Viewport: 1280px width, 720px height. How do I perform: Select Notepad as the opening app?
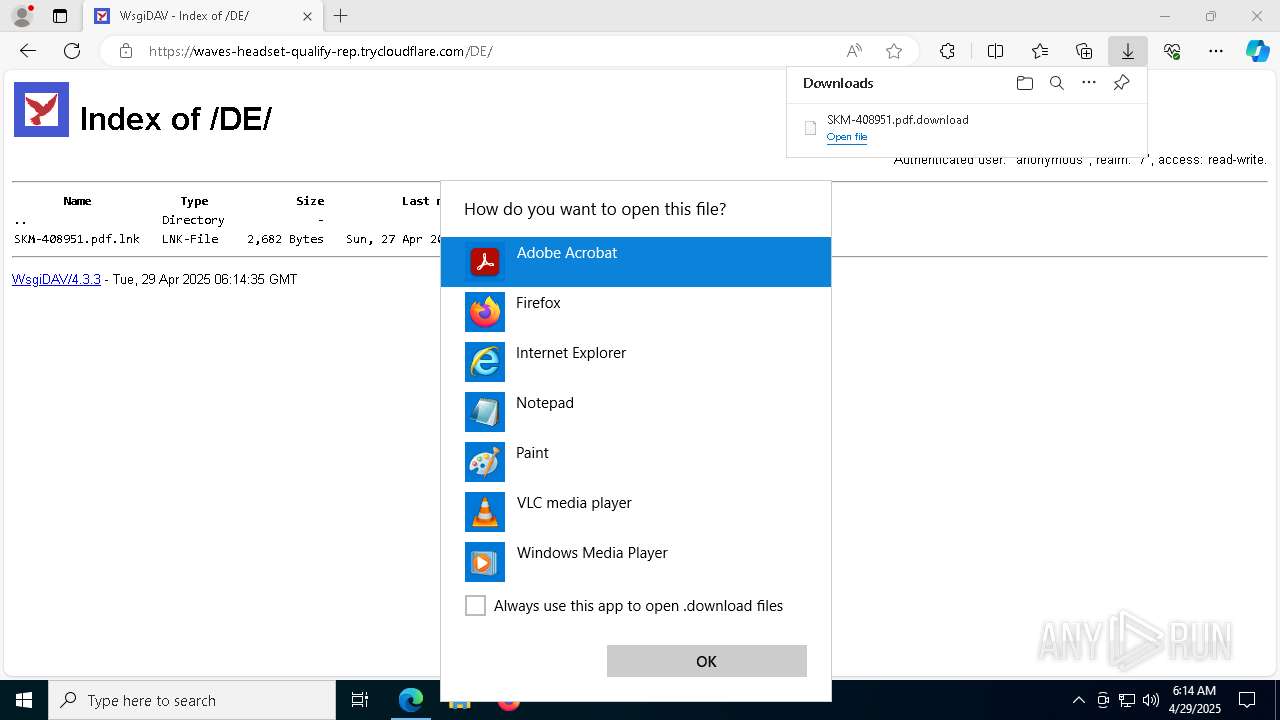click(x=636, y=412)
